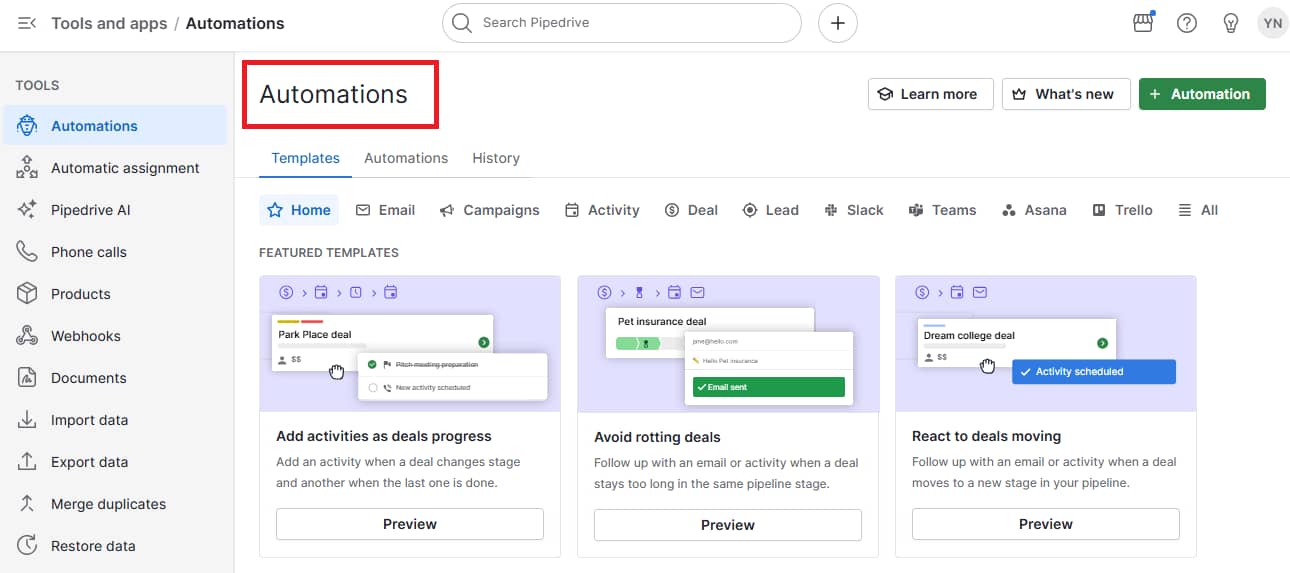Click the Activity calendar category icon
1290x573 pixels.
coord(572,210)
